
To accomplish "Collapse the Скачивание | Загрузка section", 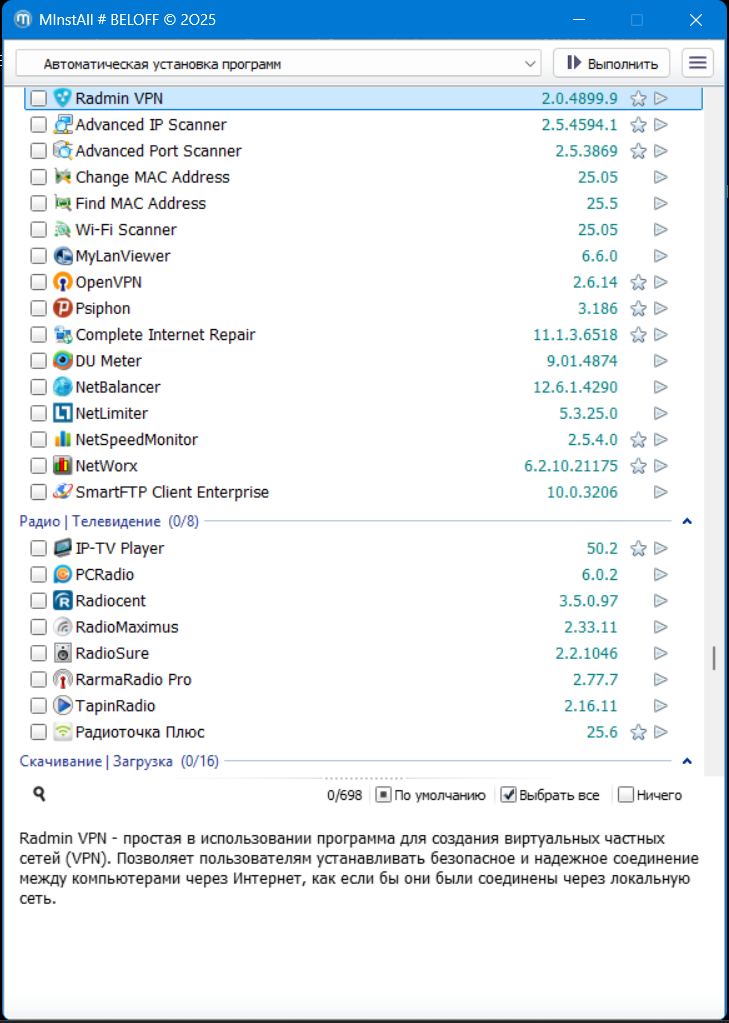I will 687,761.
